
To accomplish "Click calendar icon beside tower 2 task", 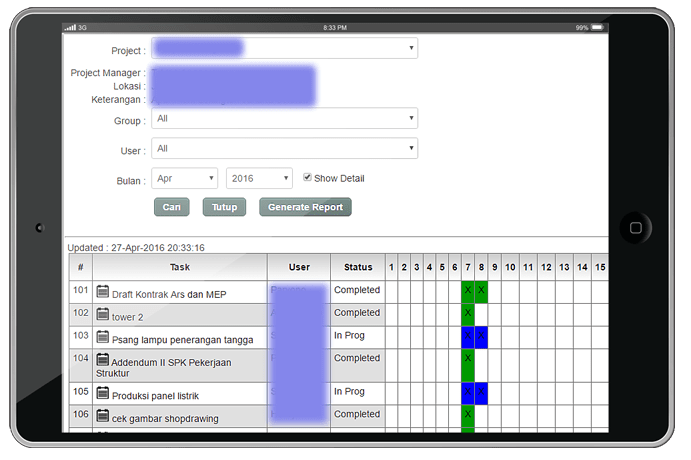I will 103,314.
